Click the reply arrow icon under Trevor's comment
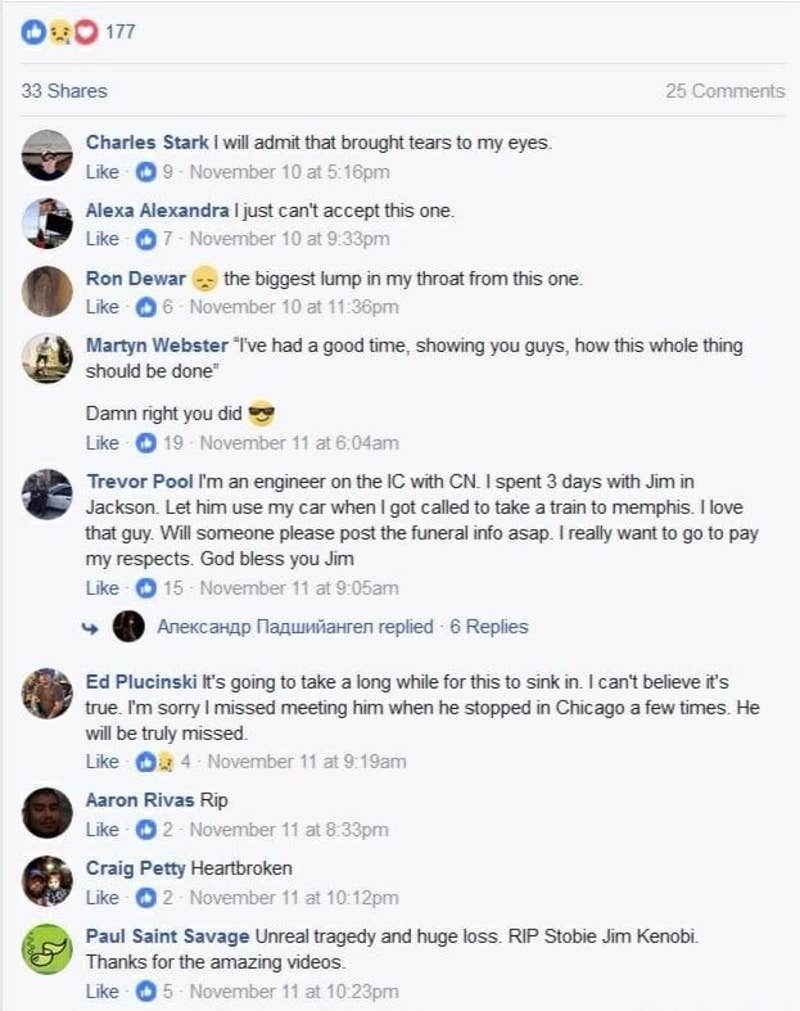The height and width of the screenshot is (1011, 800). coord(92,627)
